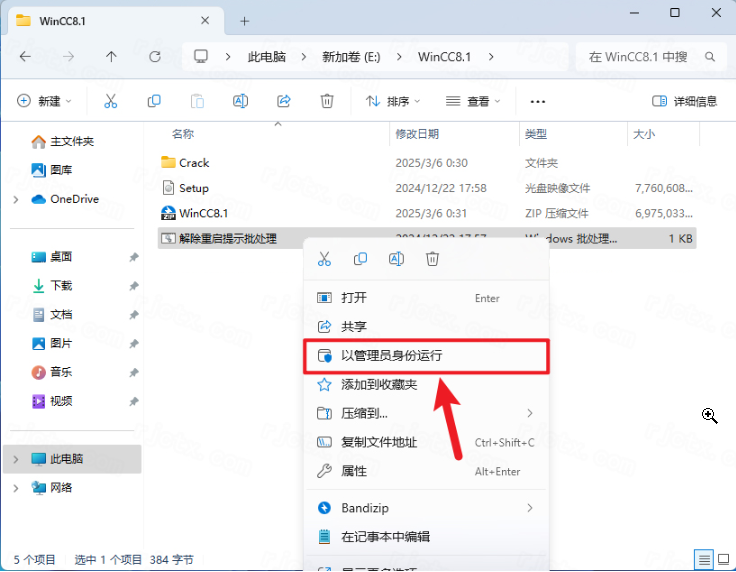Click the chevron after 此电脑 in the address bar
Image resolution: width=736 pixels, height=572 pixels.
pyautogui.click(x=304, y=57)
